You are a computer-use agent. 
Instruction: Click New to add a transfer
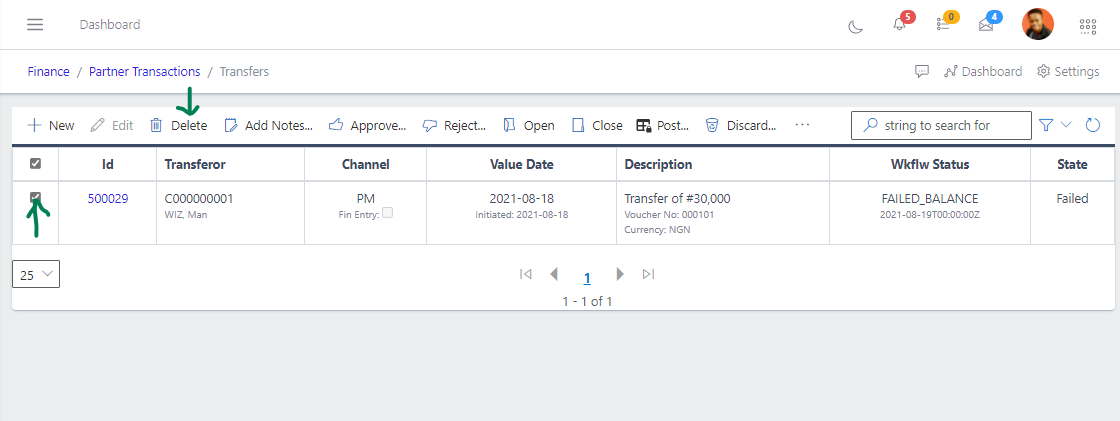(x=51, y=125)
